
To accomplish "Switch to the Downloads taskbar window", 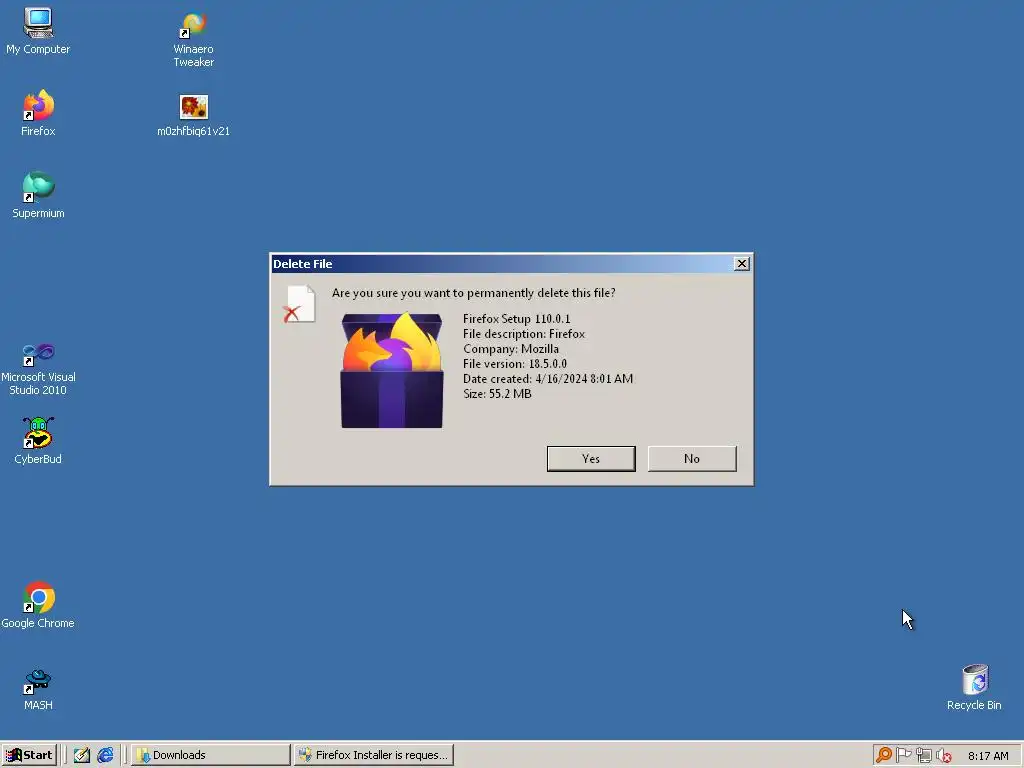I will [x=210, y=755].
